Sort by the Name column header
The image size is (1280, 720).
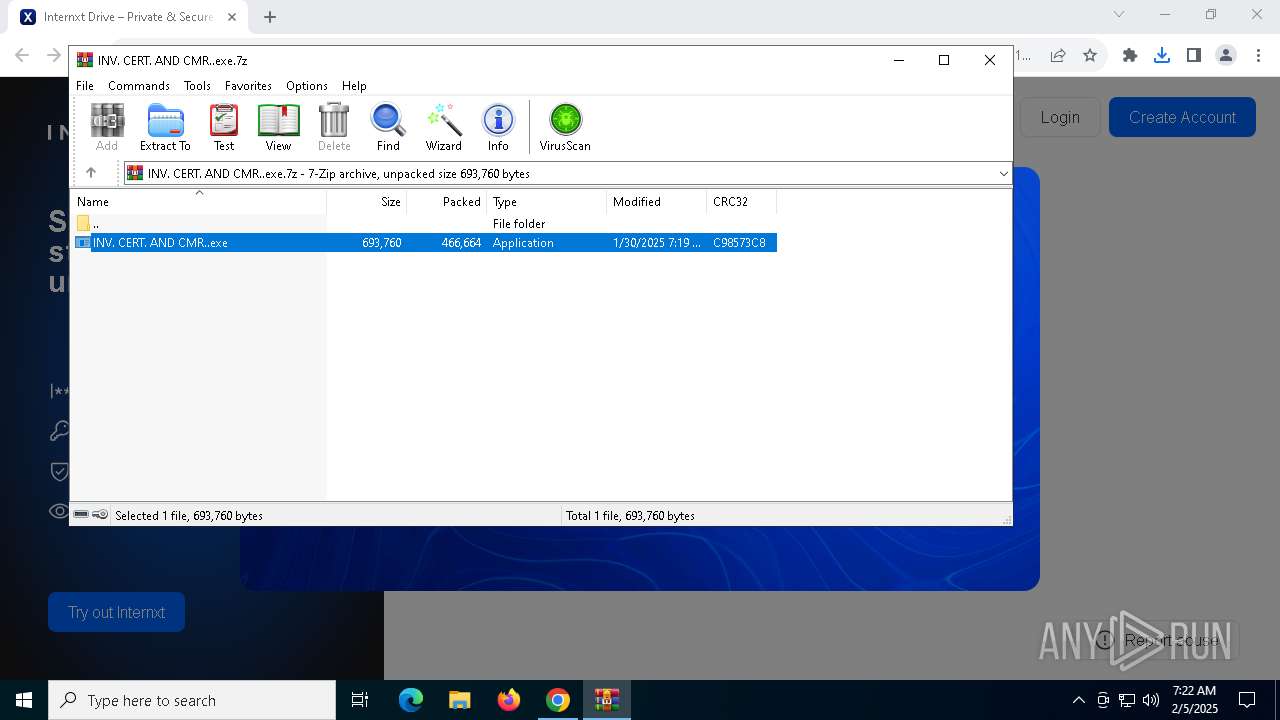click(x=198, y=202)
